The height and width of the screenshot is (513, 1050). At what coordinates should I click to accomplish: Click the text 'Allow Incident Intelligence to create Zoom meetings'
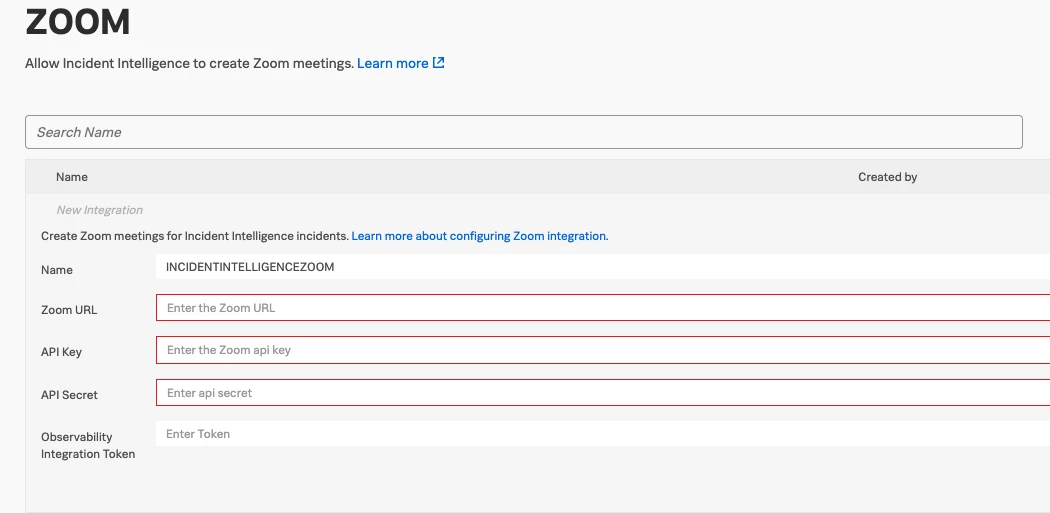click(x=189, y=64)
